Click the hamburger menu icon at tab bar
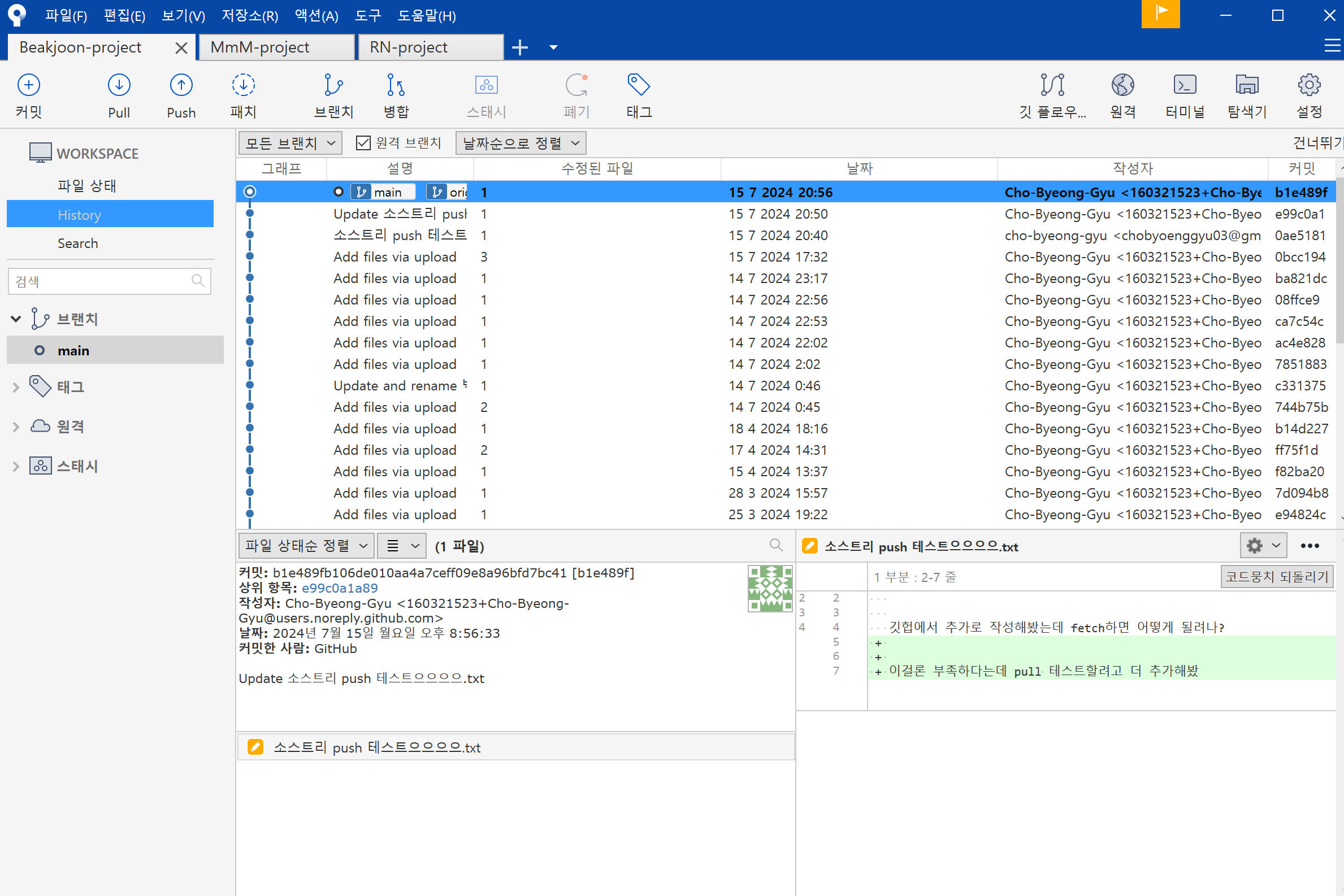Image resolution: width=1344 pixels, height=896 pixels. tap(1332, 46)
